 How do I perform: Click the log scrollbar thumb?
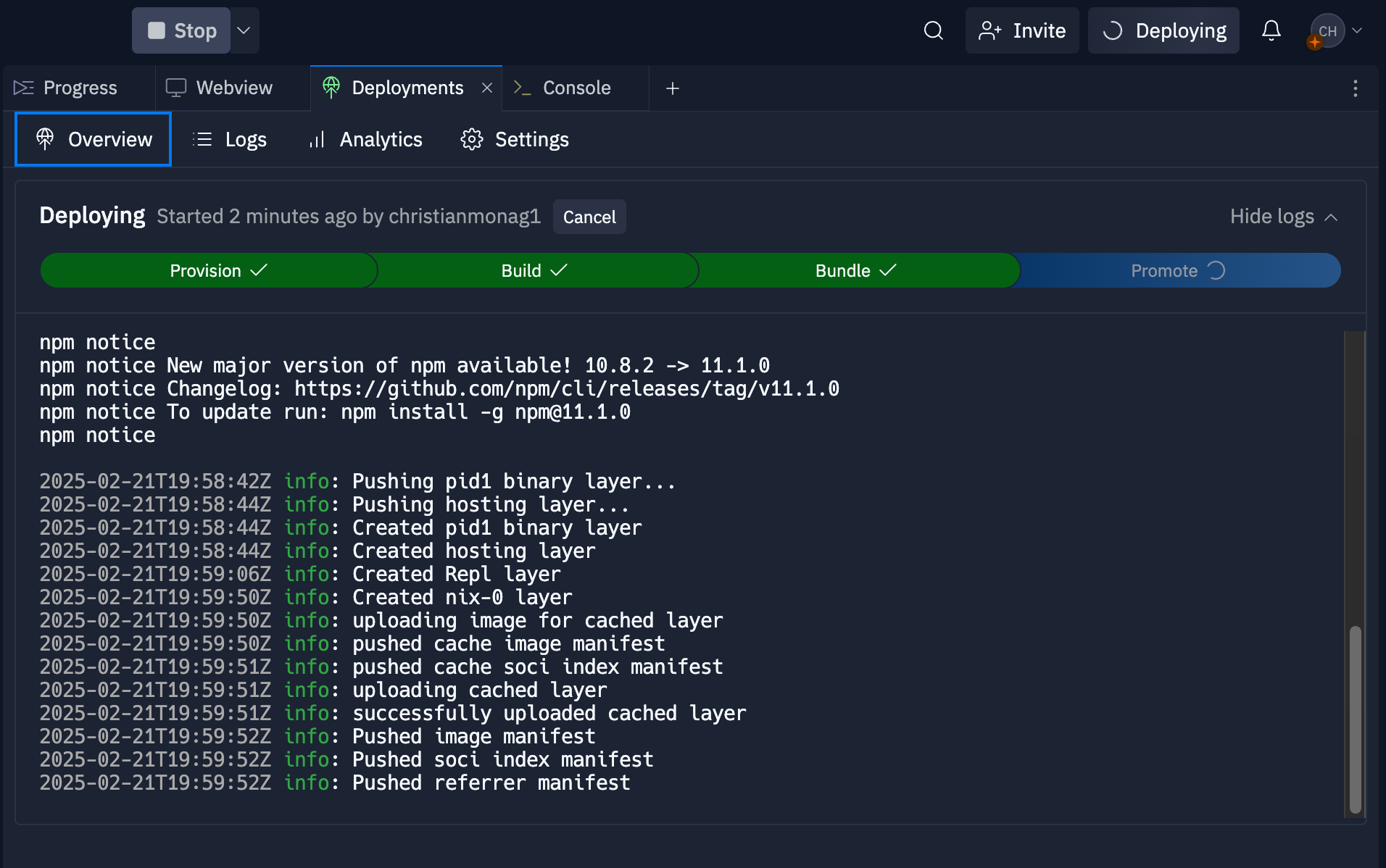(1355, 720)
